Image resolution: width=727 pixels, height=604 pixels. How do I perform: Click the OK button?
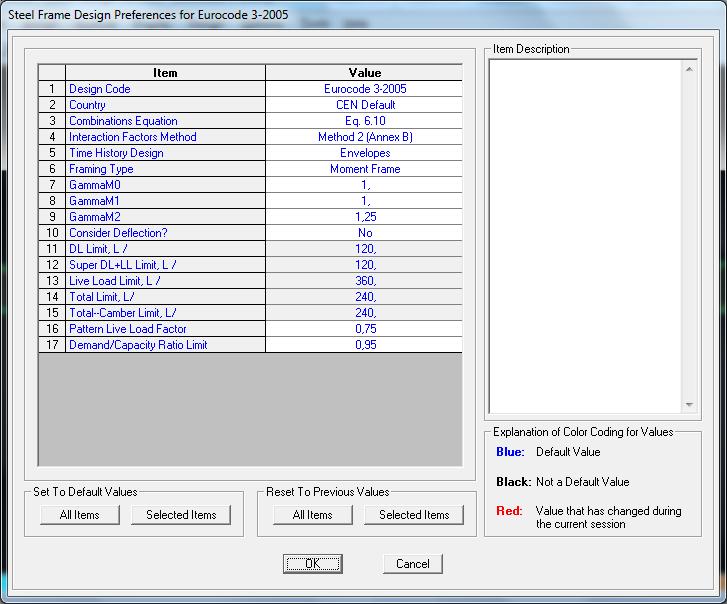coord(312,564)
